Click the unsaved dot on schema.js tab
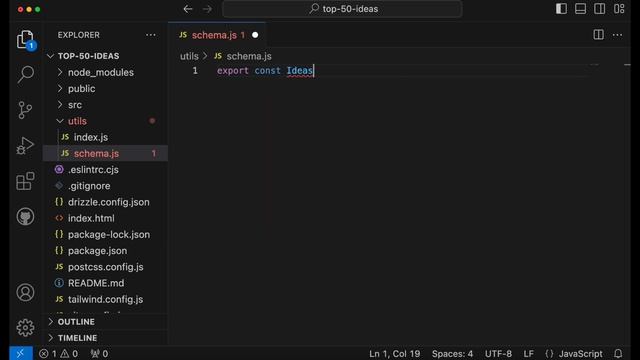This screenshot has width=640, height=360. click(x=255, y=35)
